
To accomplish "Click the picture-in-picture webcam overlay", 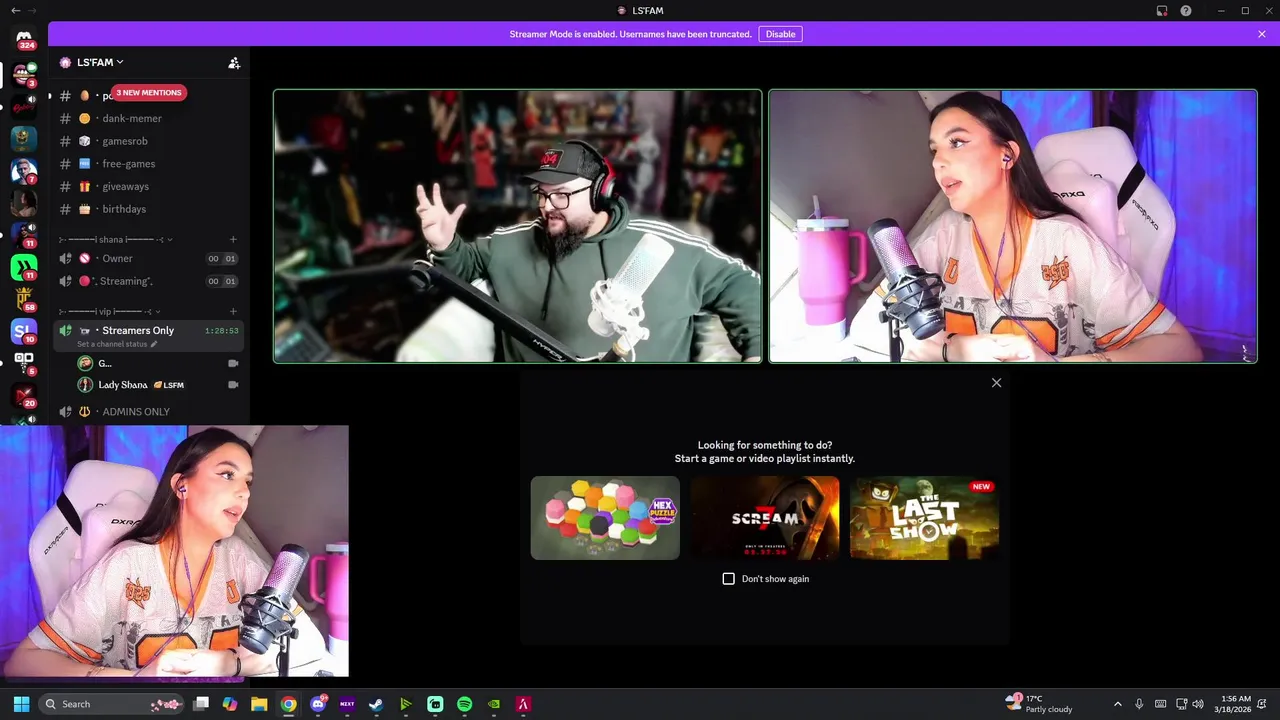I will coord(174,551).
